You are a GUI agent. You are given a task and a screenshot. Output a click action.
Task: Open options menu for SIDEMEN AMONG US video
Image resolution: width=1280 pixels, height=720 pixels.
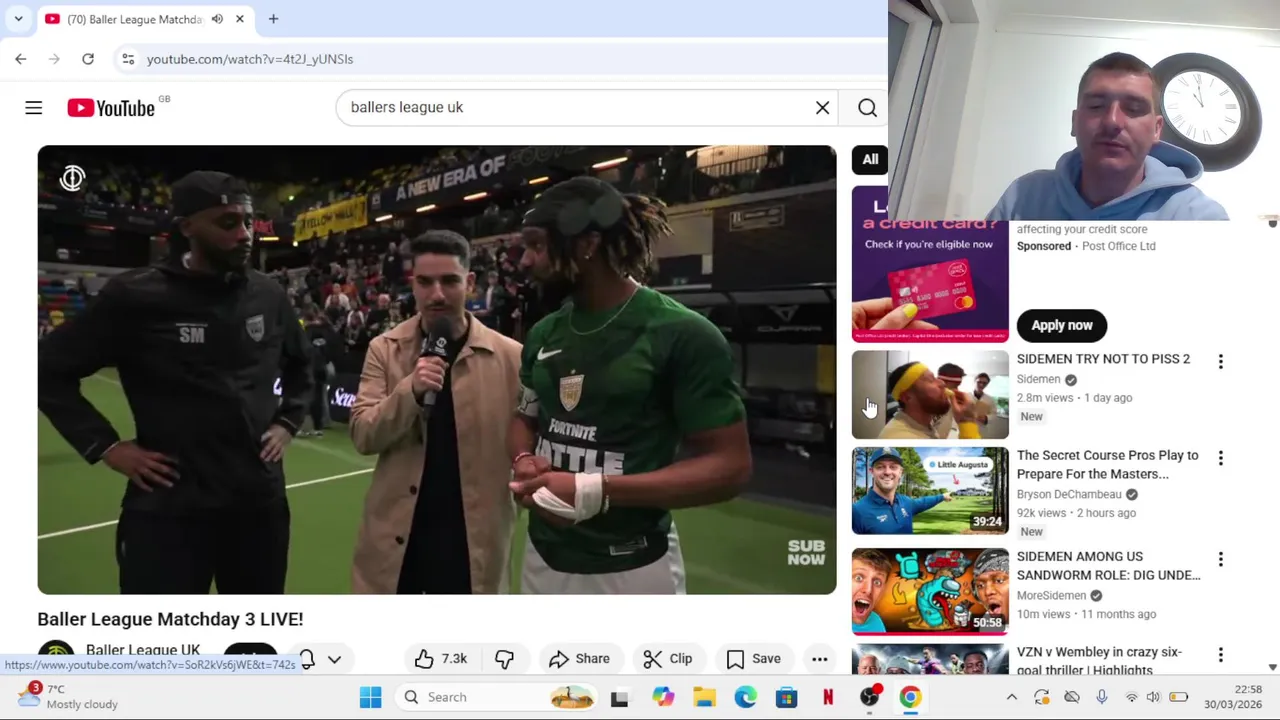[1220, 559]
